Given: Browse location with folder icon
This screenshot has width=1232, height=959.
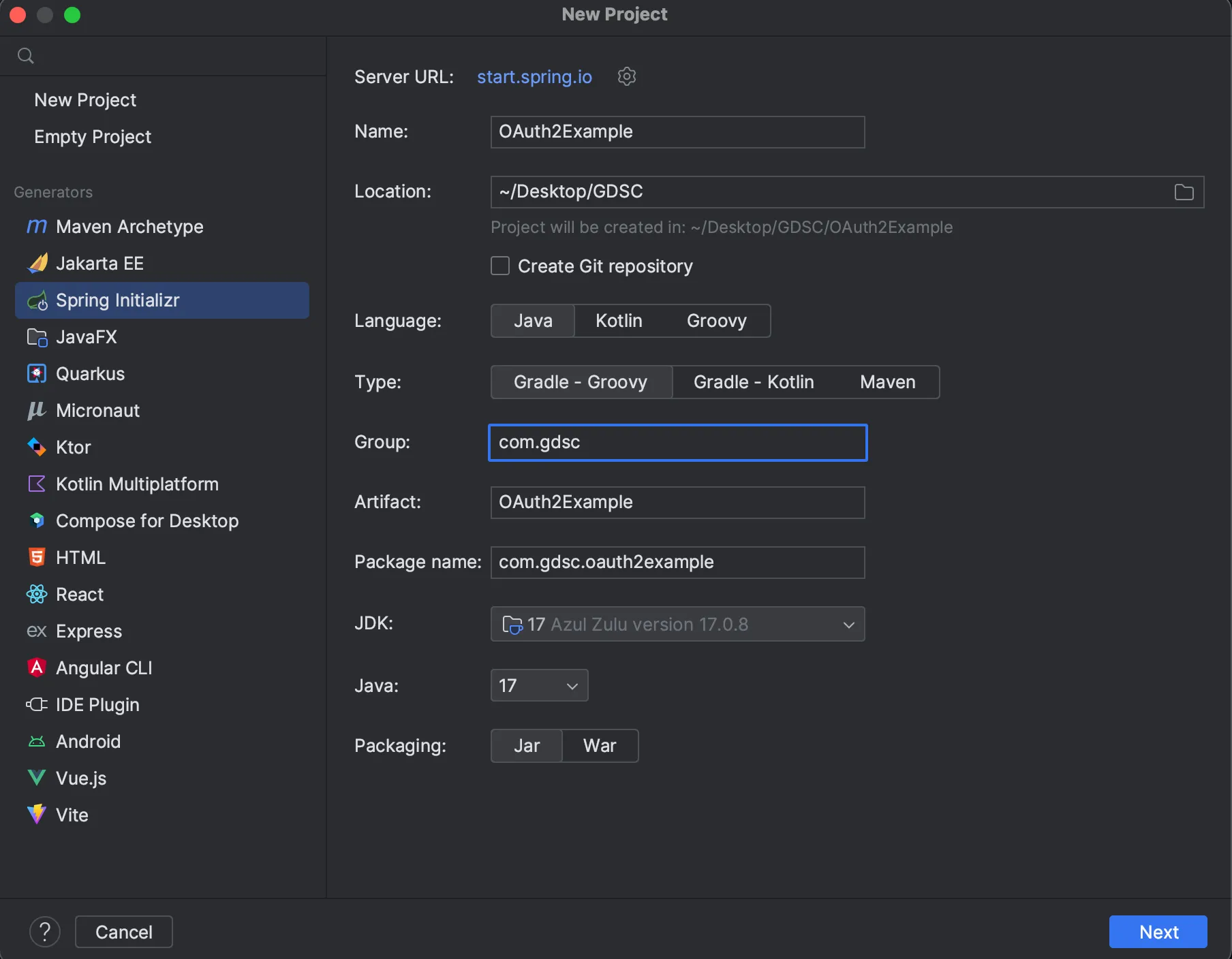Looking at the screenshot, I should pos(1184,192).
